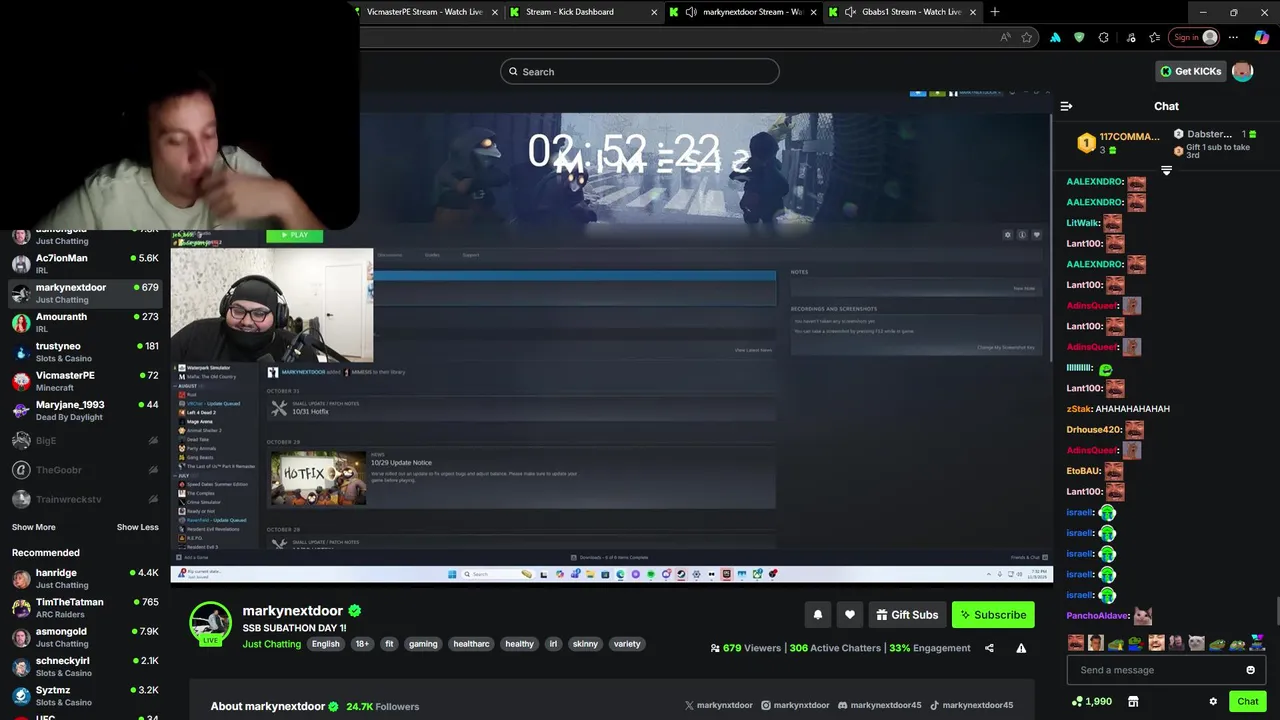Viewport: 1280px width, 720px height.
Task: Open the Favorites list icon
Action: (1155, 37)
